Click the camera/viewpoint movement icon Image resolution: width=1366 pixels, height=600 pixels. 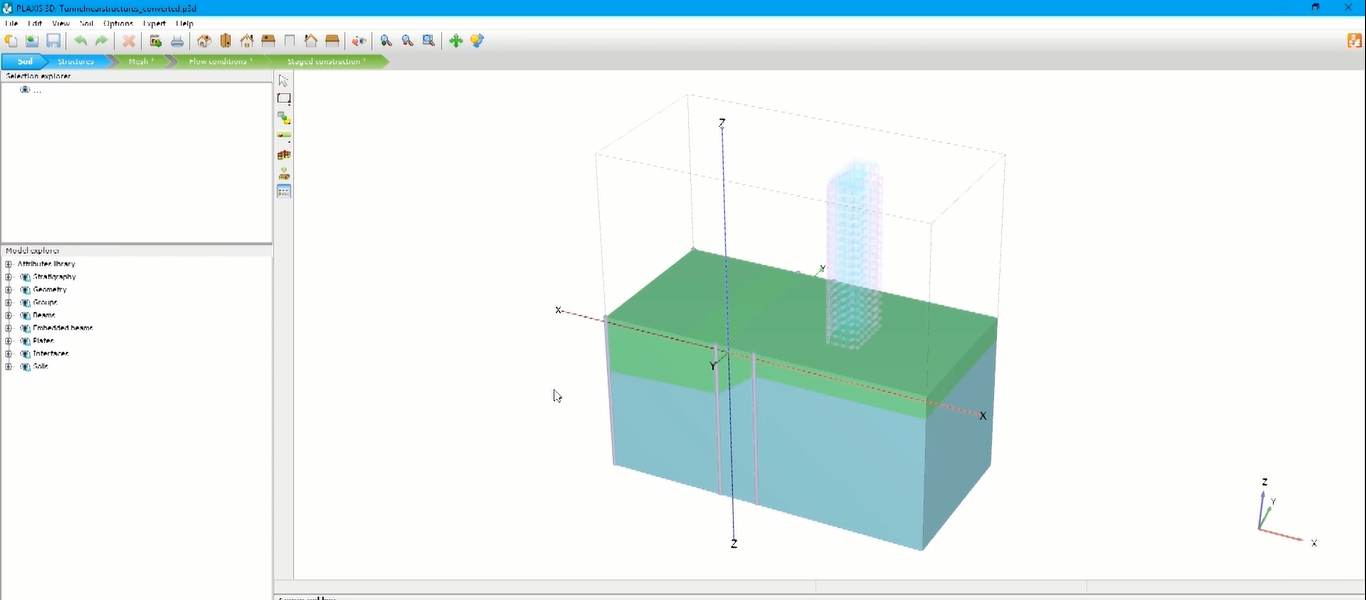pyautogui.click(x=359, y=41)
